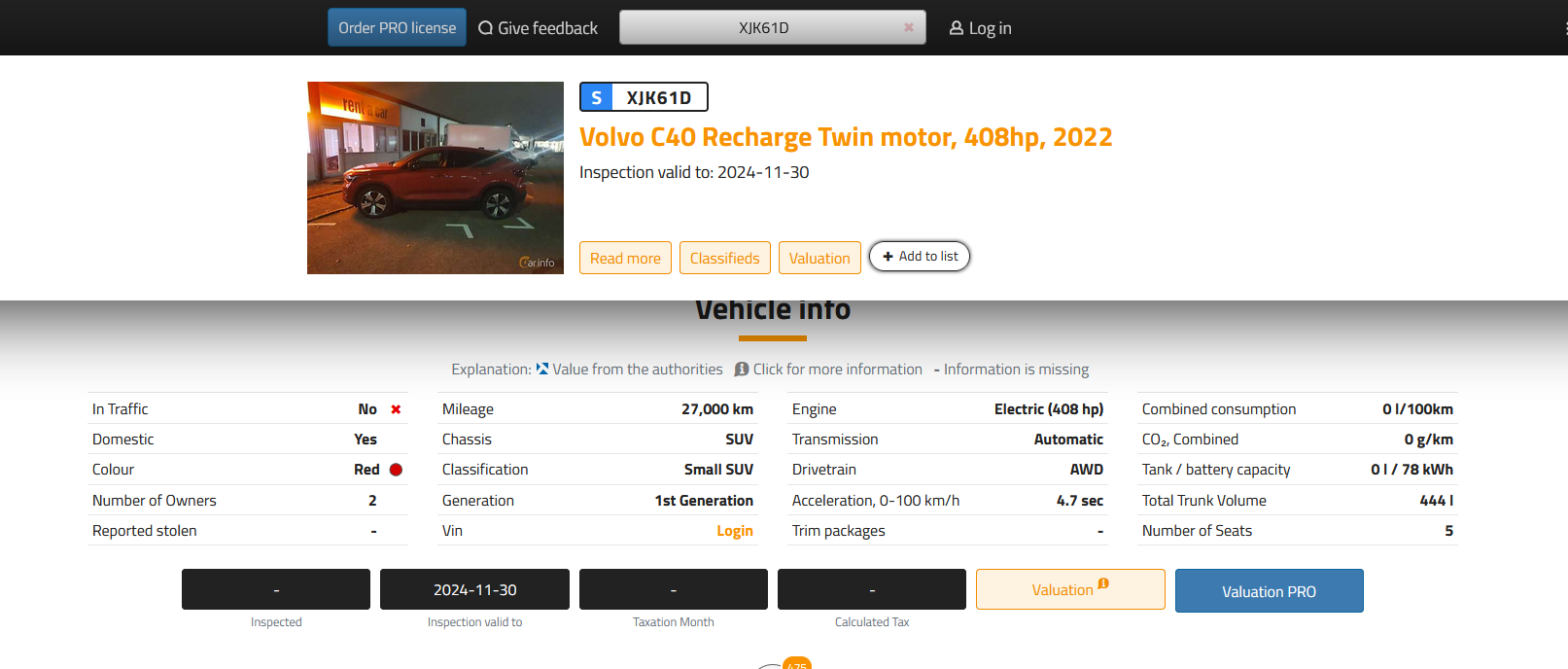
Task: Click the plus icon in Add to list
Action: point(888,257)
